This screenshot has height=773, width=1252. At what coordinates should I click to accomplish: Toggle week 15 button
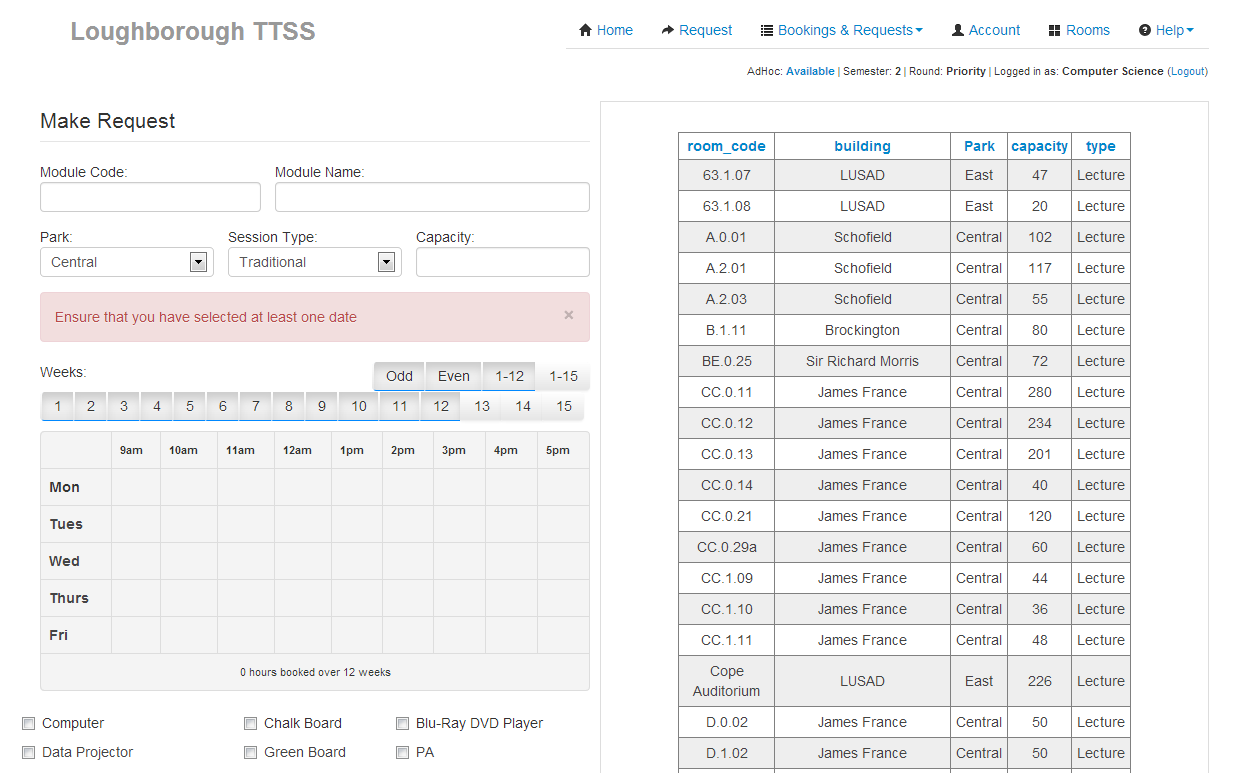tap(564, 406)
